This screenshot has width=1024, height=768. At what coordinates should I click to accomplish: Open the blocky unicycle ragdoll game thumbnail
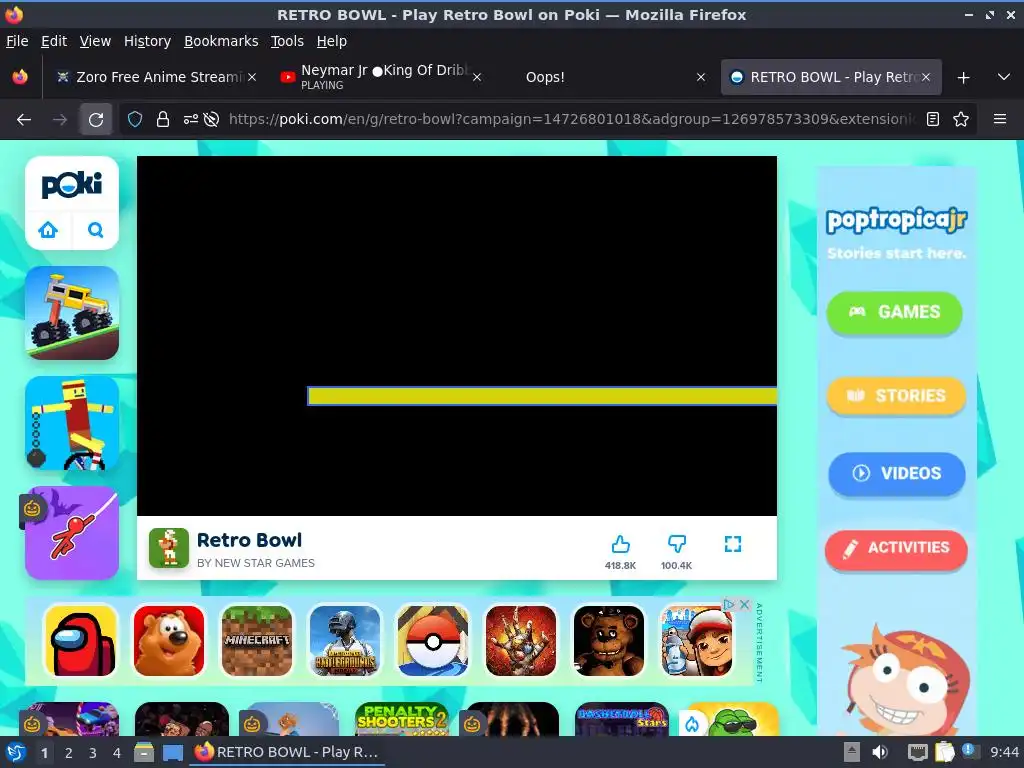tap(72, 423)
